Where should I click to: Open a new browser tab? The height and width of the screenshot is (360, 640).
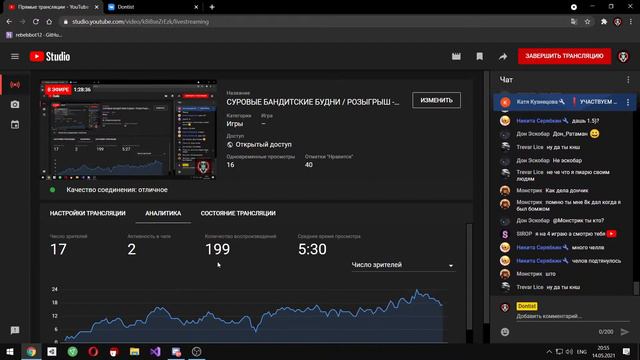click(x=212, y=7)
